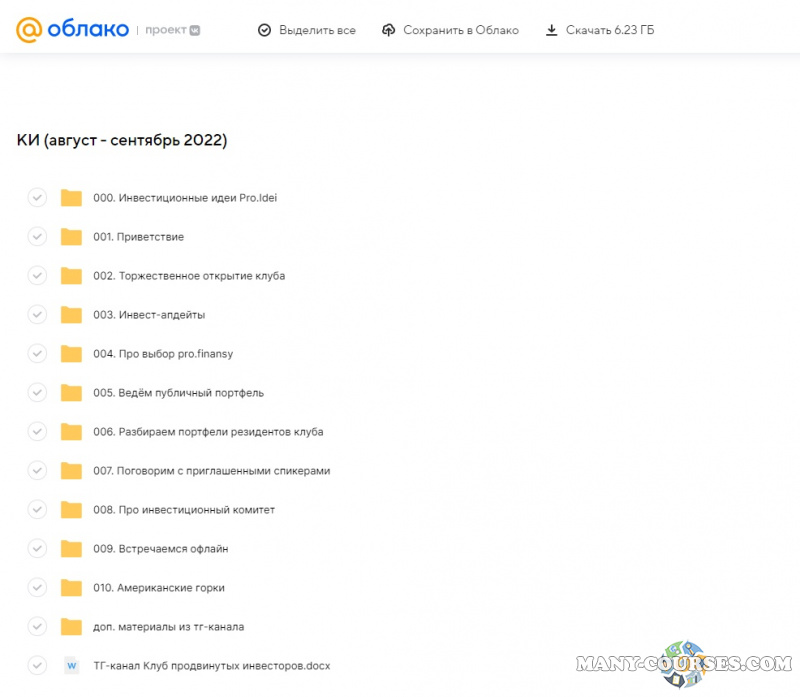Viewport: 800px width, 697px height.
Task: Click Скачать 6.23 ГБ button
Action: click(610, 30)
